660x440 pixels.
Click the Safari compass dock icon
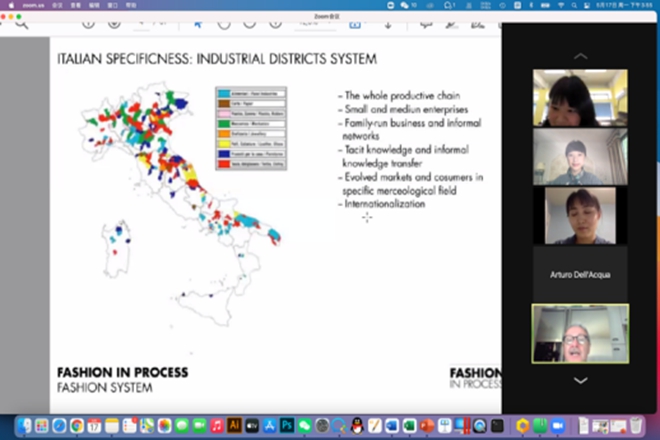pos(60,426)
